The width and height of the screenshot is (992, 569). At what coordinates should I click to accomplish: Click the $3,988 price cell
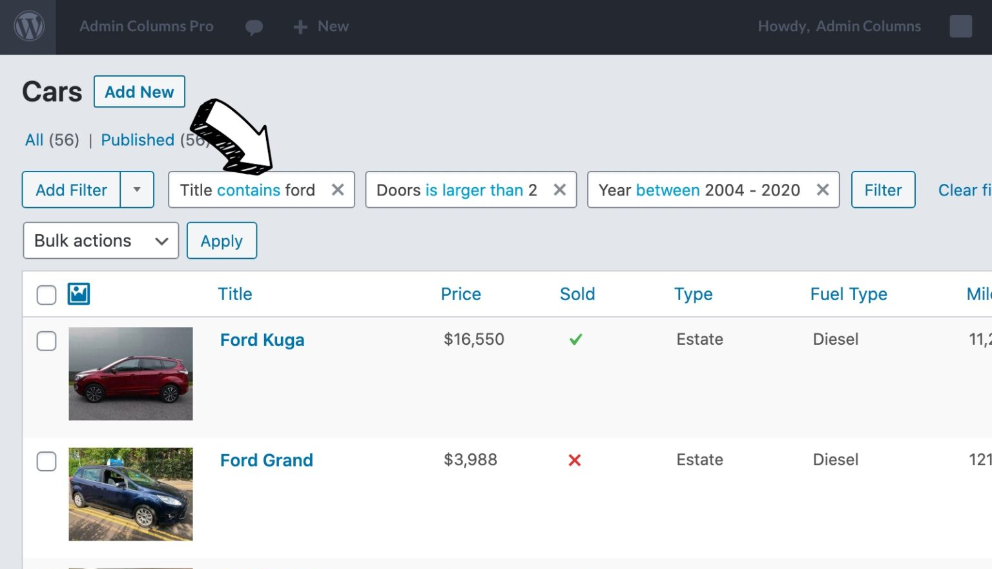(x=470, y=460)
